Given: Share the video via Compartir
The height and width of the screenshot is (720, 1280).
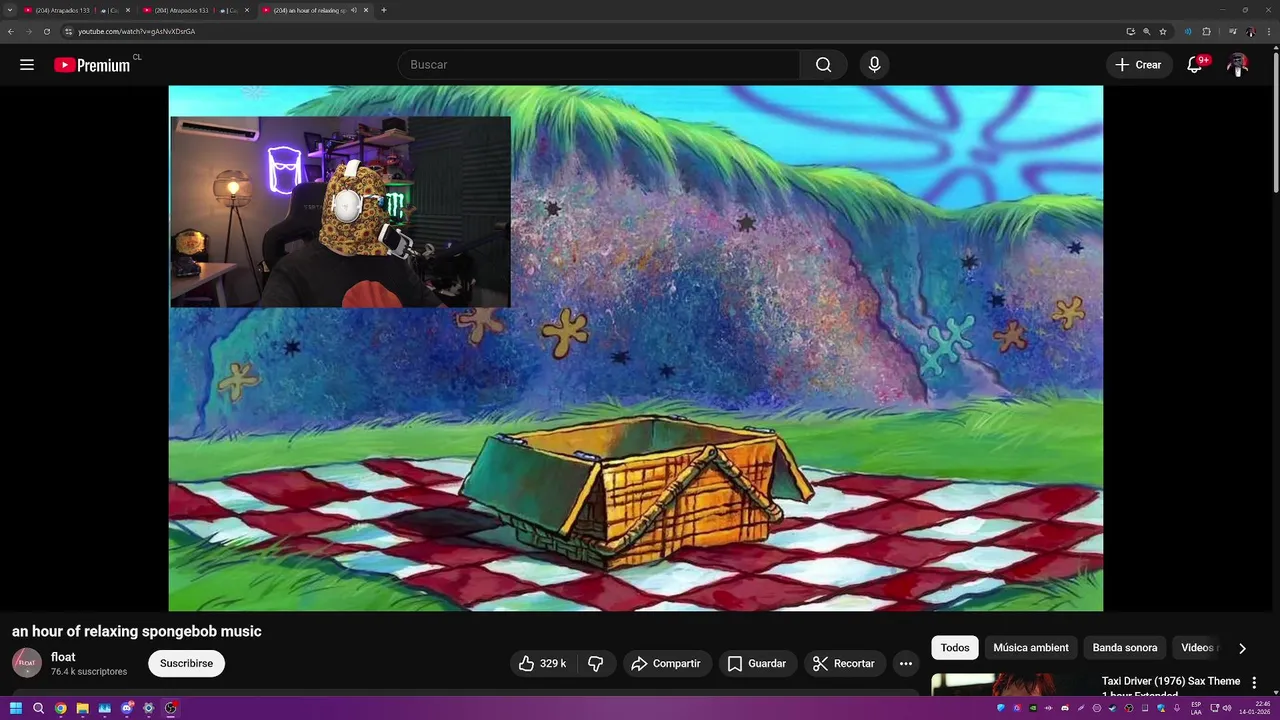Looking at the screenshot, I should [x=667, y=663].
